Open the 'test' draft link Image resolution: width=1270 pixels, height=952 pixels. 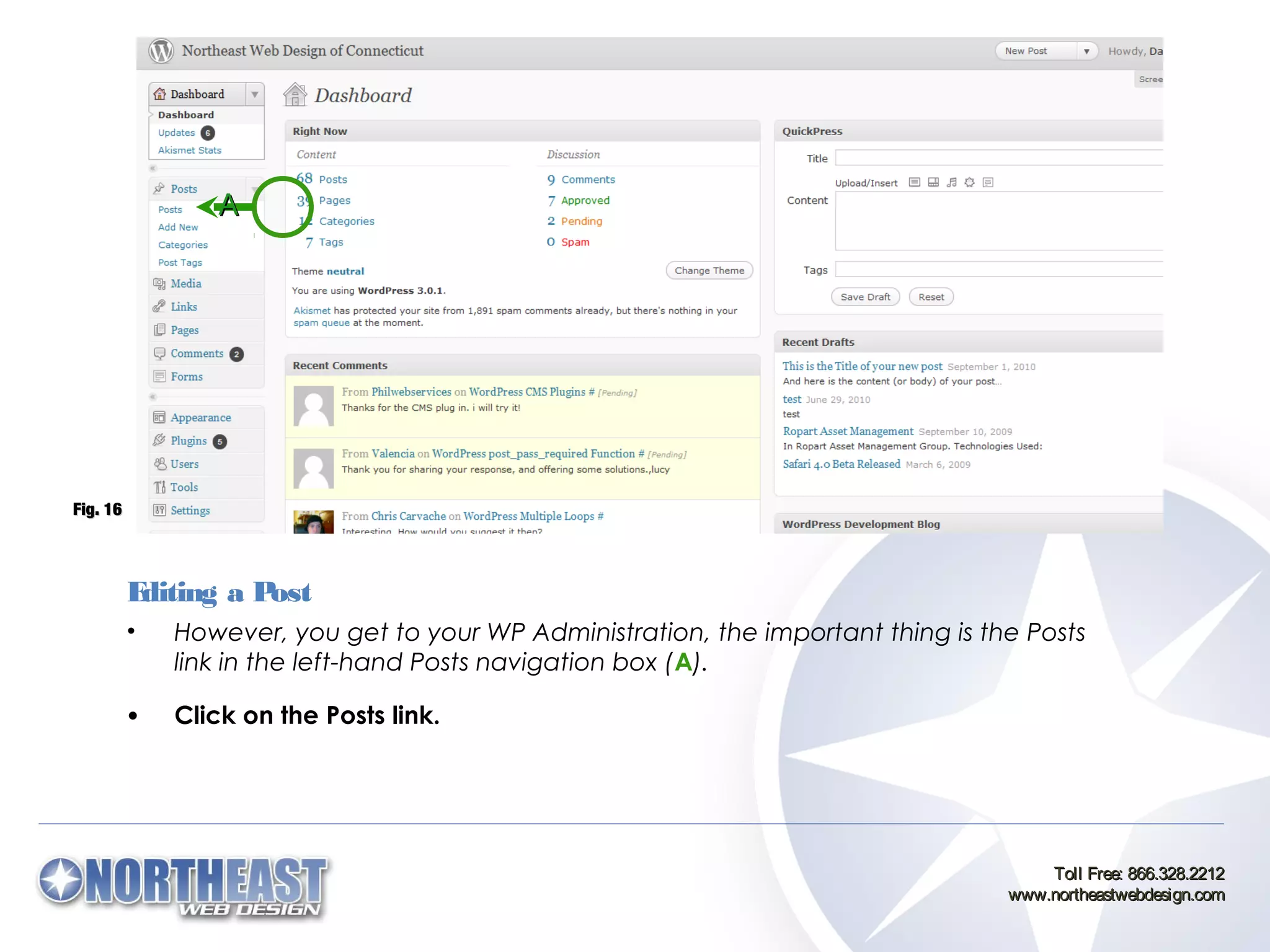click(792, 399)
